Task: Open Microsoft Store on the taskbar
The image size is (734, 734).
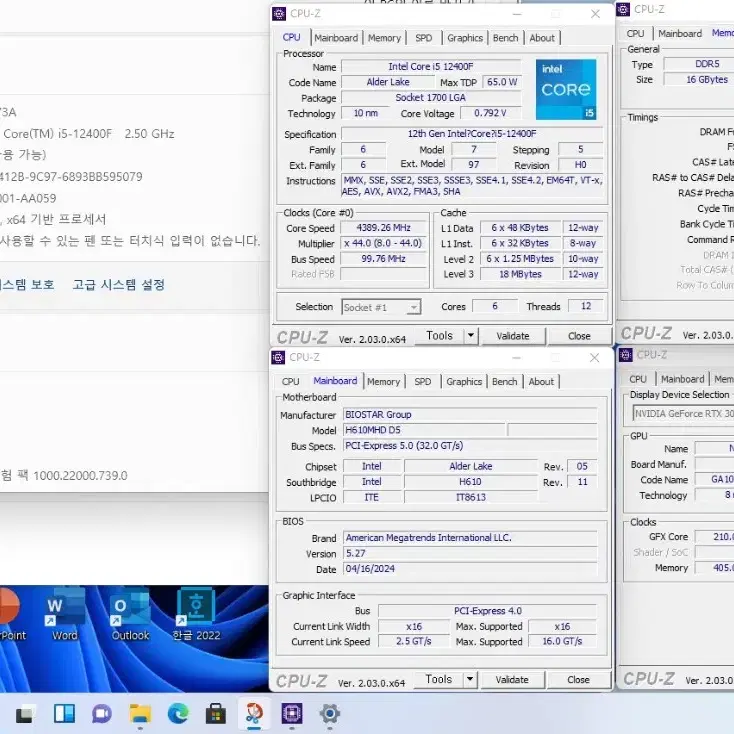Action: (x=216, y=713)
